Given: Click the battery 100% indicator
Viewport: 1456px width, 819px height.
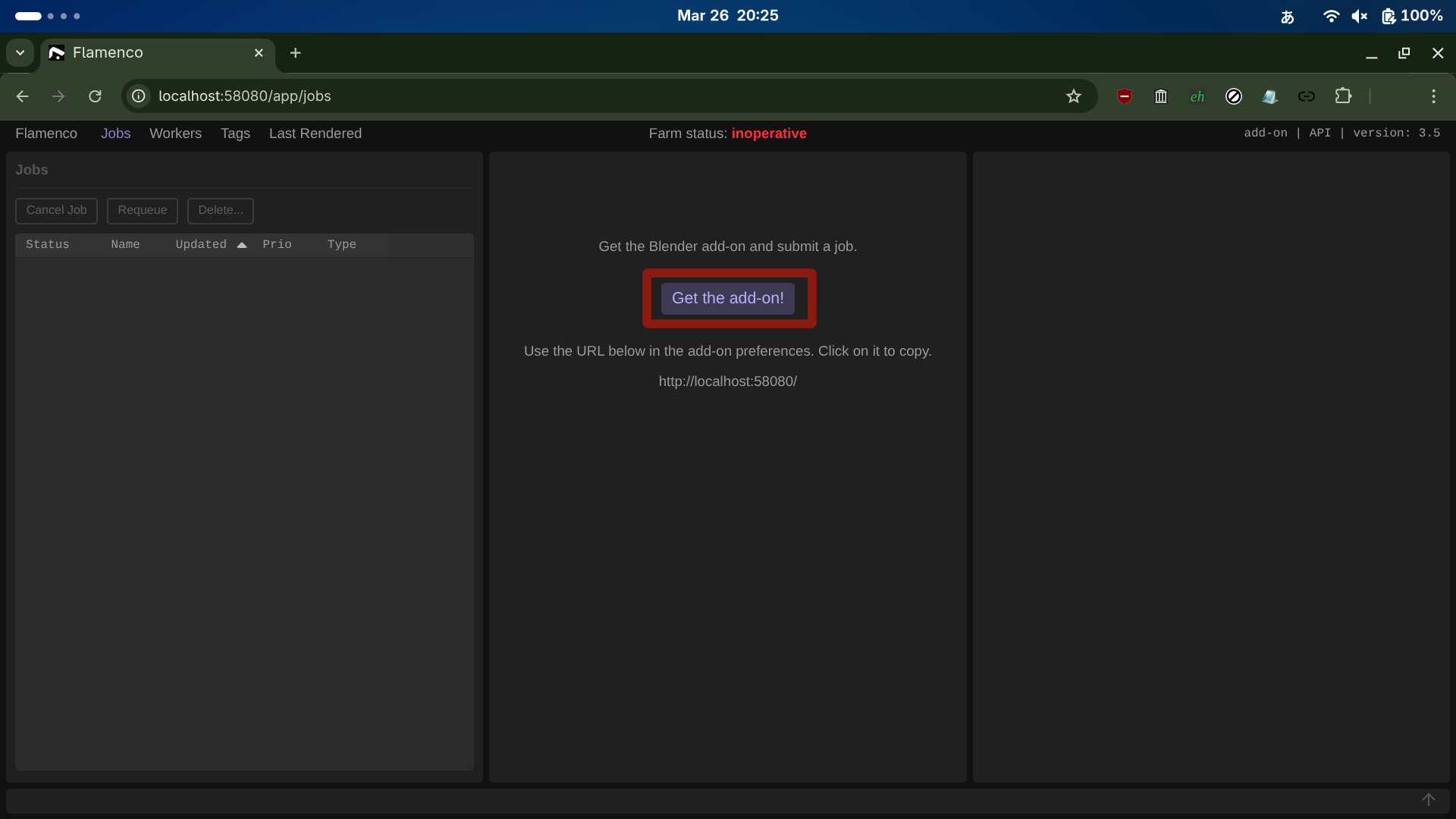Looking at the screenshot, I should [x=1412, y=16].
